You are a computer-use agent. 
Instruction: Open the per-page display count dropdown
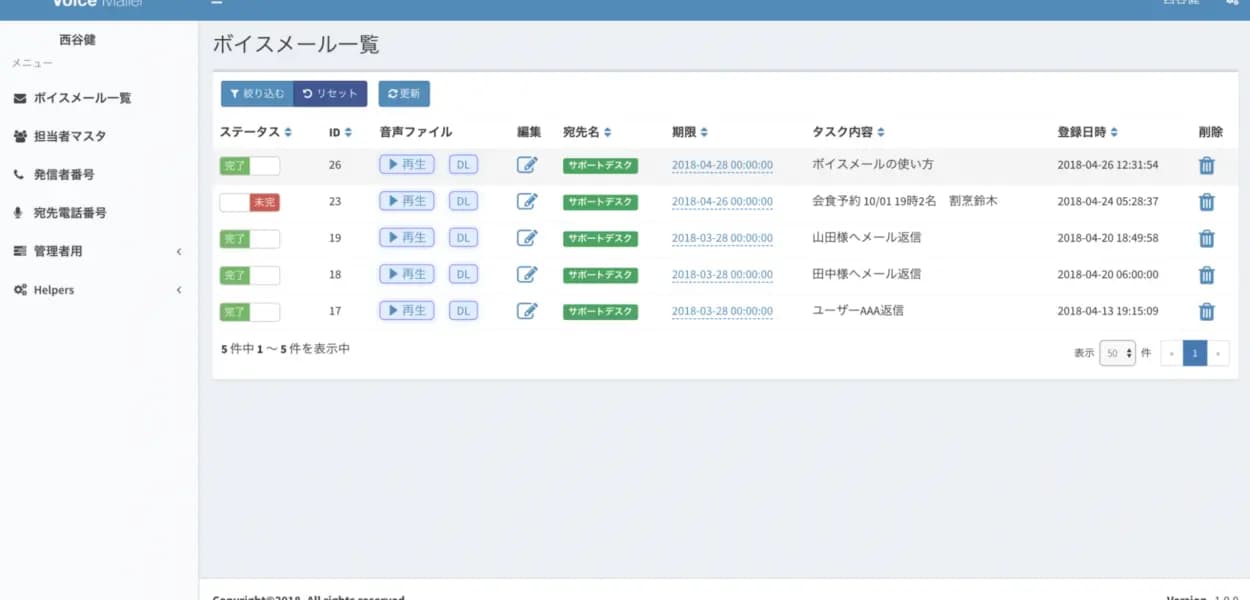[1117, 353]
